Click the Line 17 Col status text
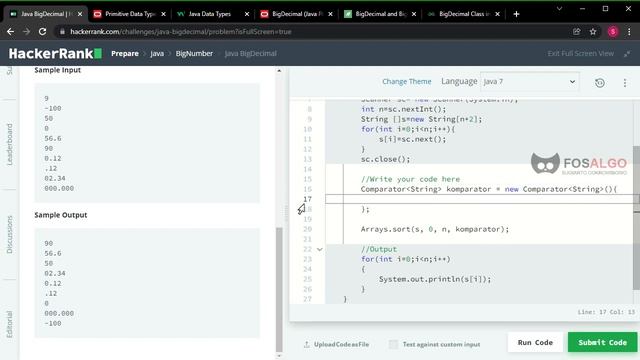Screen dimensions: 640x360 click(606, 312)
